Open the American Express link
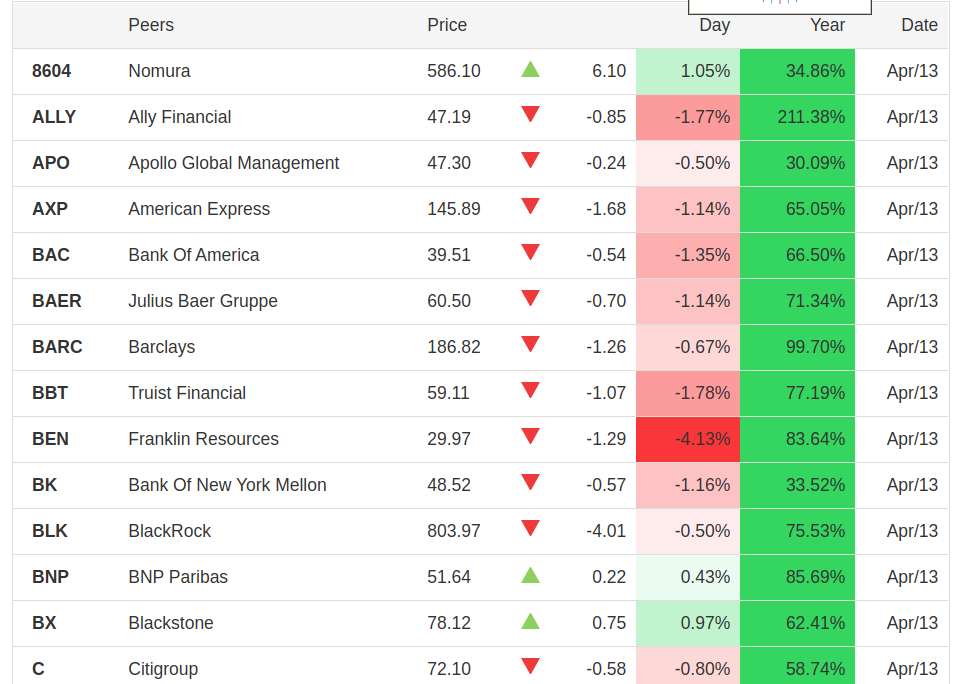 point(199,209)
